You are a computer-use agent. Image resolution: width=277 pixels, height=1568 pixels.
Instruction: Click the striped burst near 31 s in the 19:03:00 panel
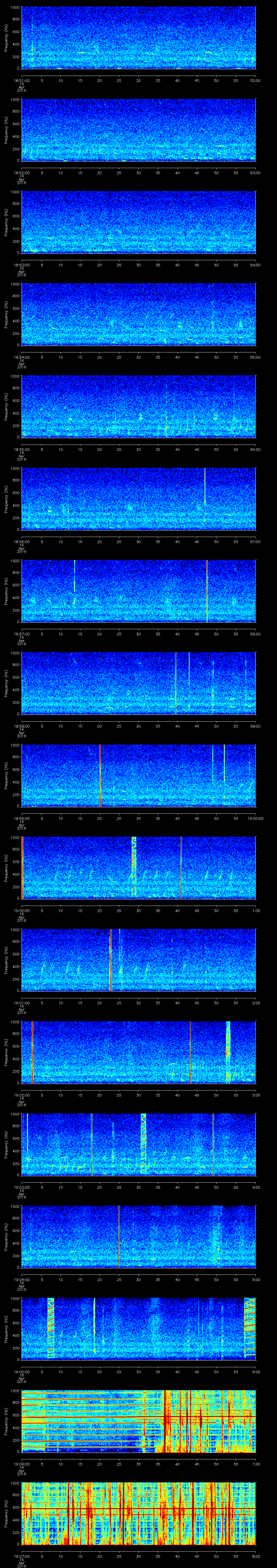pos(144,1144)
